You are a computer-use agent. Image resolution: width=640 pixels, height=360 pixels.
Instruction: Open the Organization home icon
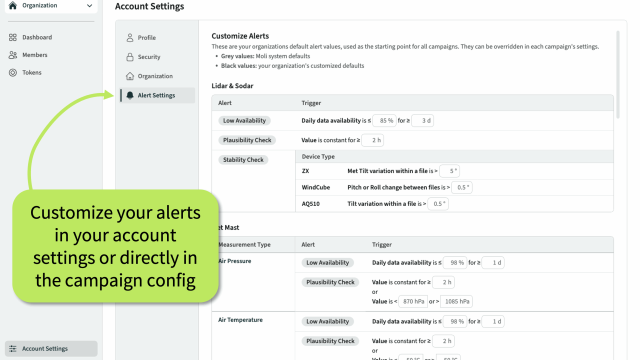[13, 5]
